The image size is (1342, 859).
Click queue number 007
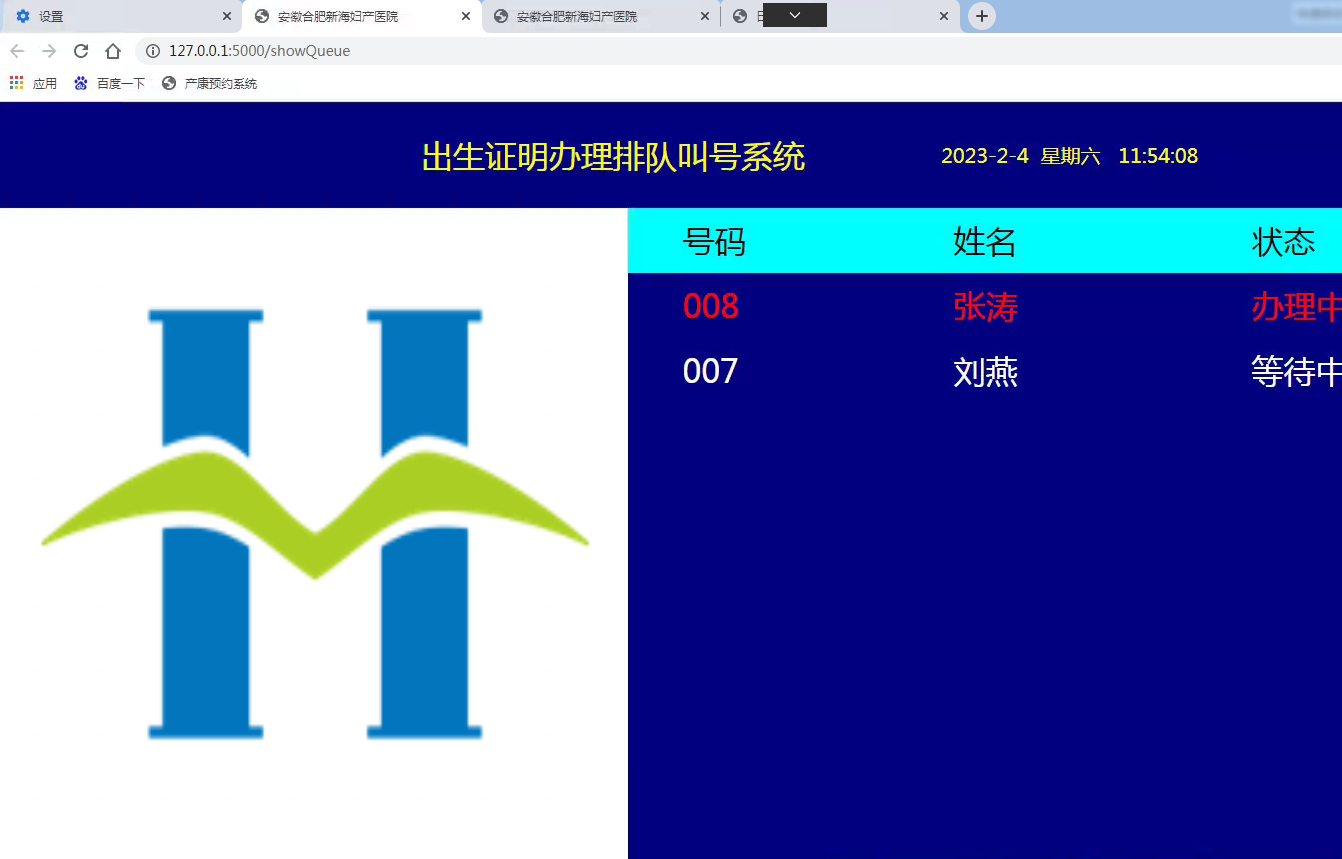(x=710, y=371)
